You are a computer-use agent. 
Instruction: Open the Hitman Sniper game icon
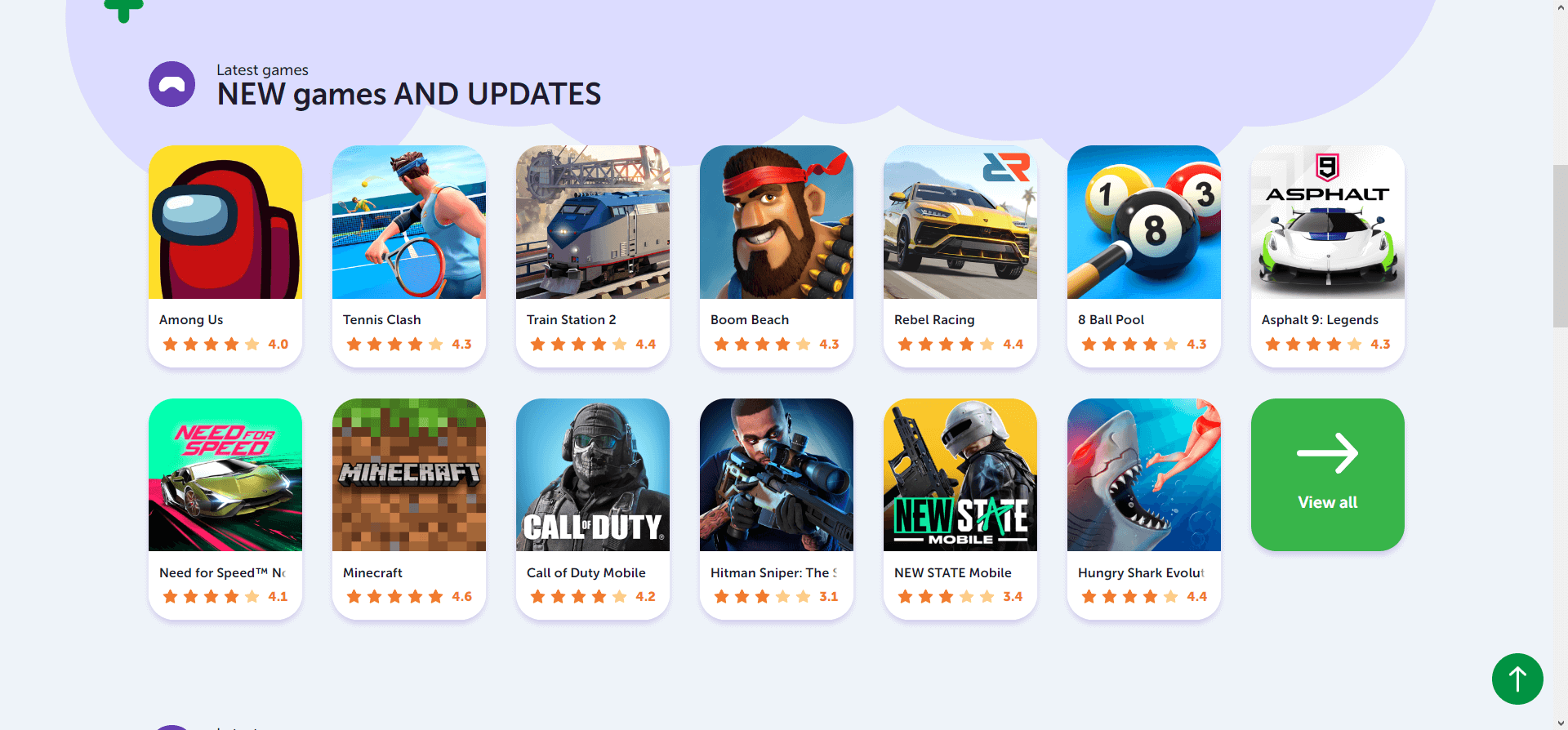click(777, 474)
